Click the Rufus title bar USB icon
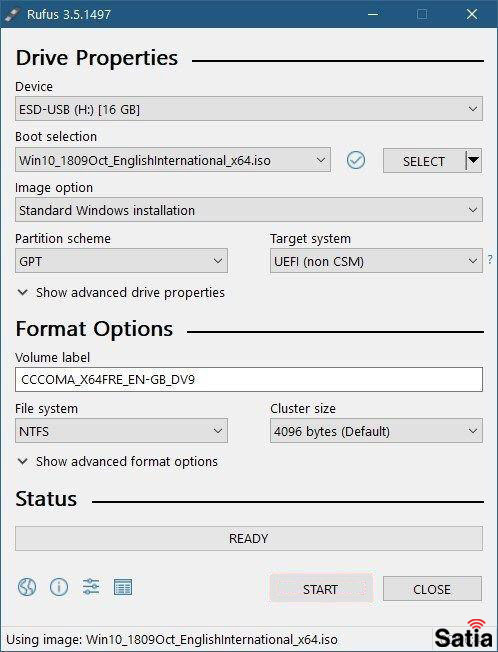The height and width of the screenshot is (652, 498). click(x=12, y=15)
